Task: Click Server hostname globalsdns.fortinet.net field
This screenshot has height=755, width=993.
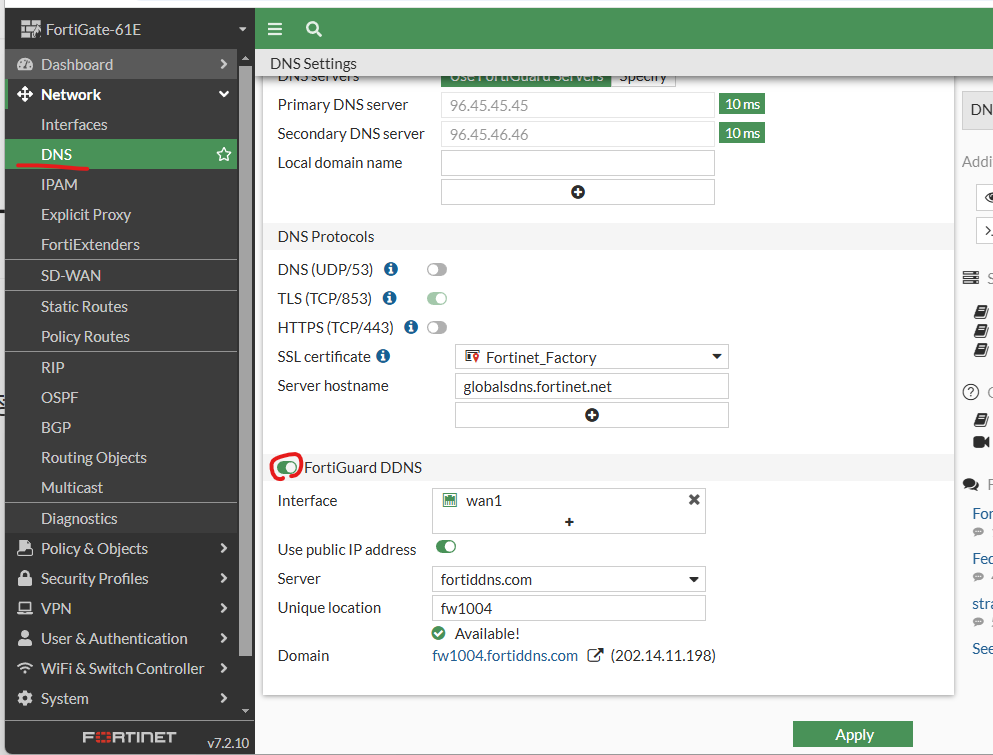Action: click(x=591, y=386)
